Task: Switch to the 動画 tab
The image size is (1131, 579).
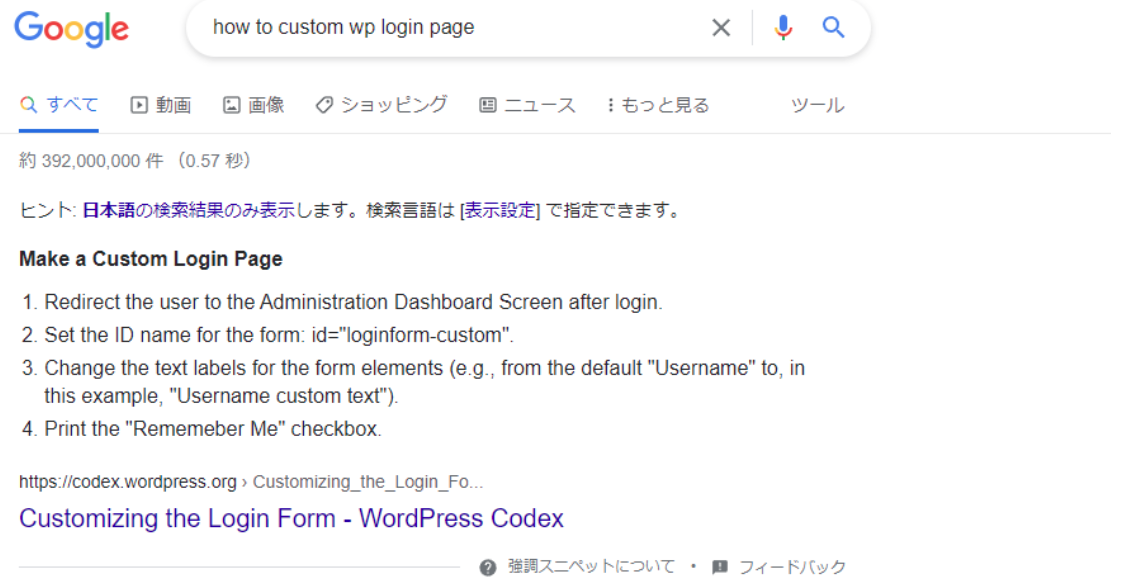Action: tap(161, 105)
